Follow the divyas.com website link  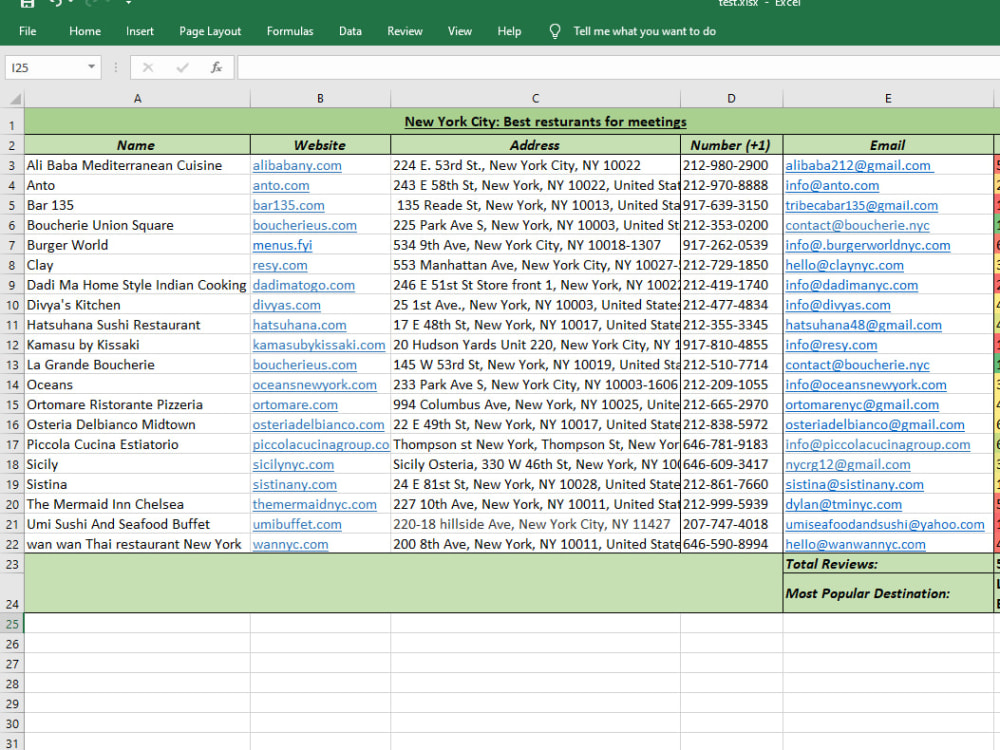click(x=286, y=305)
